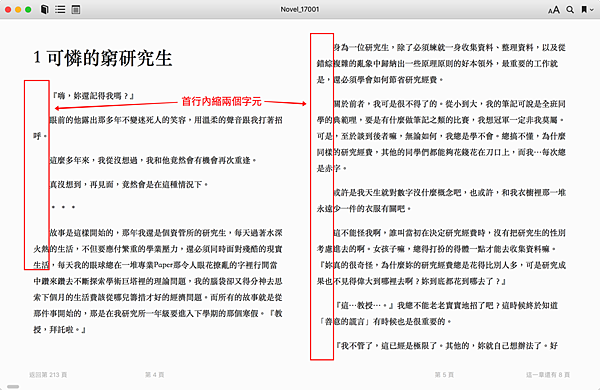Click the horizontal scrollbar thumb at bottom left
The height and width of the screenshot is (390, 600).
pos(13,387)
